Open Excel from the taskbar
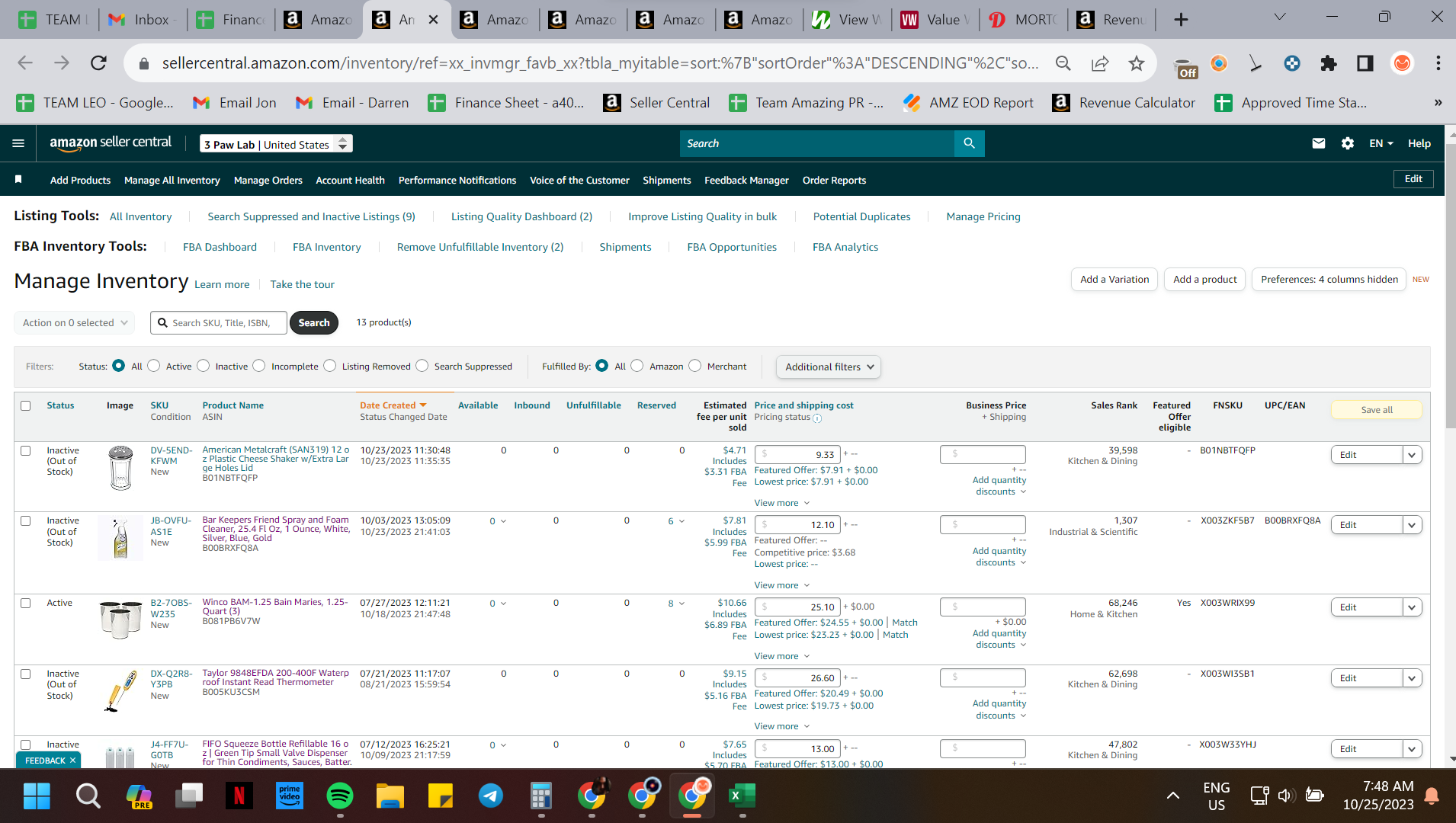Image resolution: width=1456 pixels, height=823 pixels. [742, 796]
